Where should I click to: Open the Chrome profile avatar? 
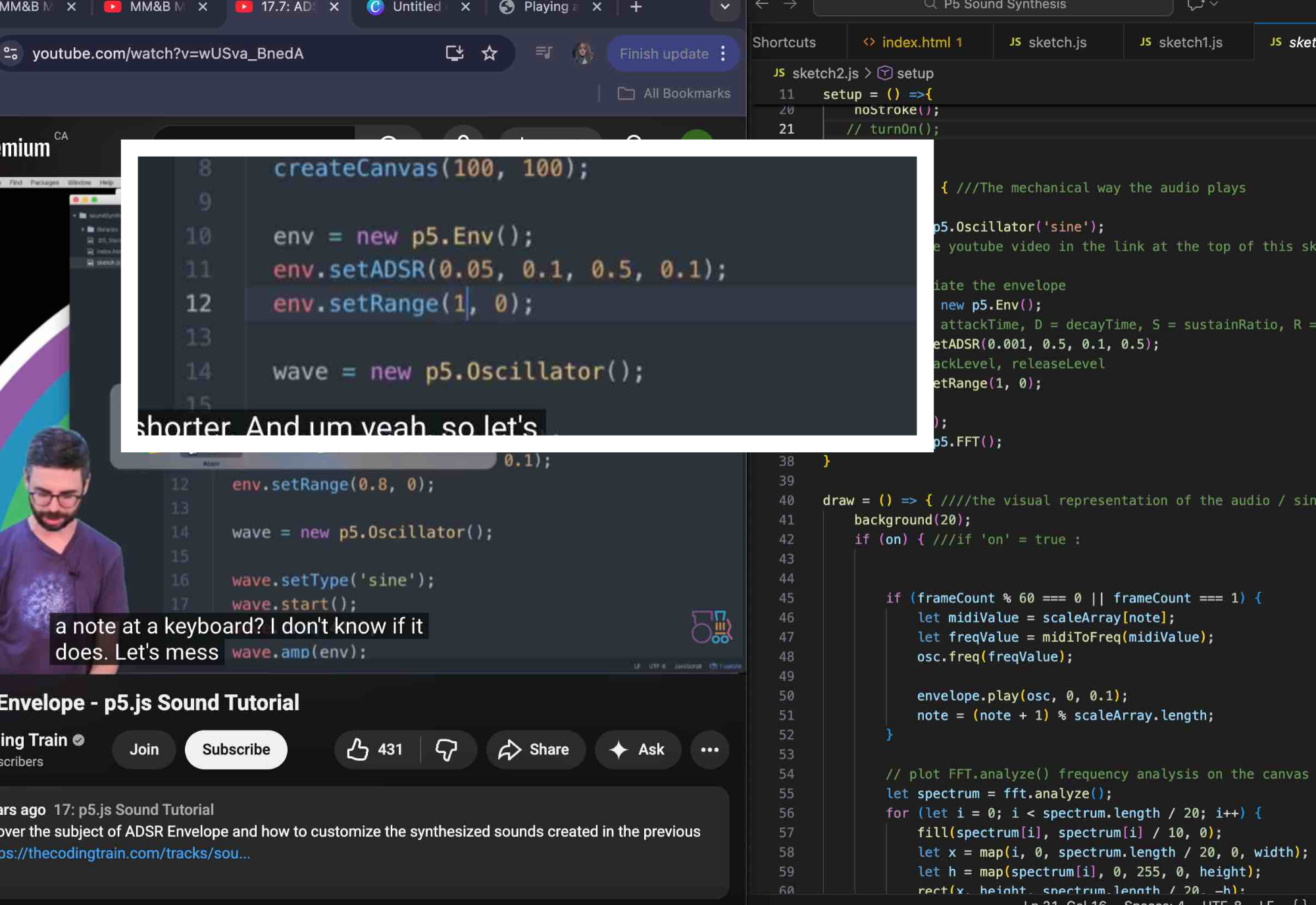(582, 53)
